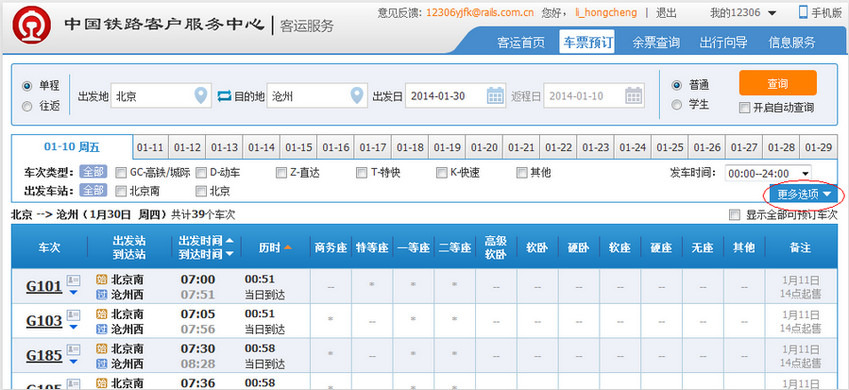The width and height of the screenshot is (849, 390).
Task: Open 我的12306 account dropdown
Action: (743, 12)
